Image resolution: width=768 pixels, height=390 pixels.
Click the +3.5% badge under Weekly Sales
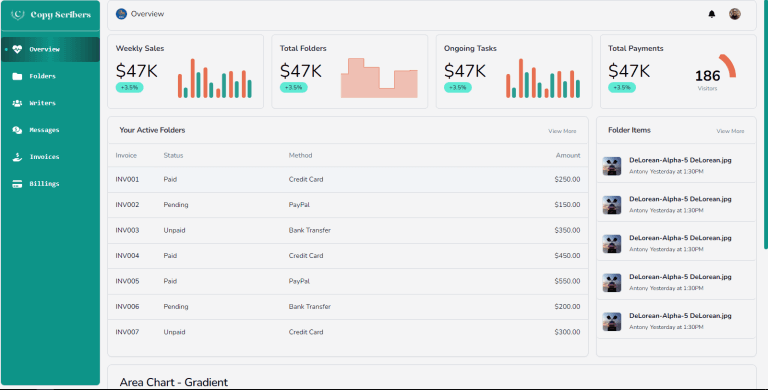pos(130,88)
